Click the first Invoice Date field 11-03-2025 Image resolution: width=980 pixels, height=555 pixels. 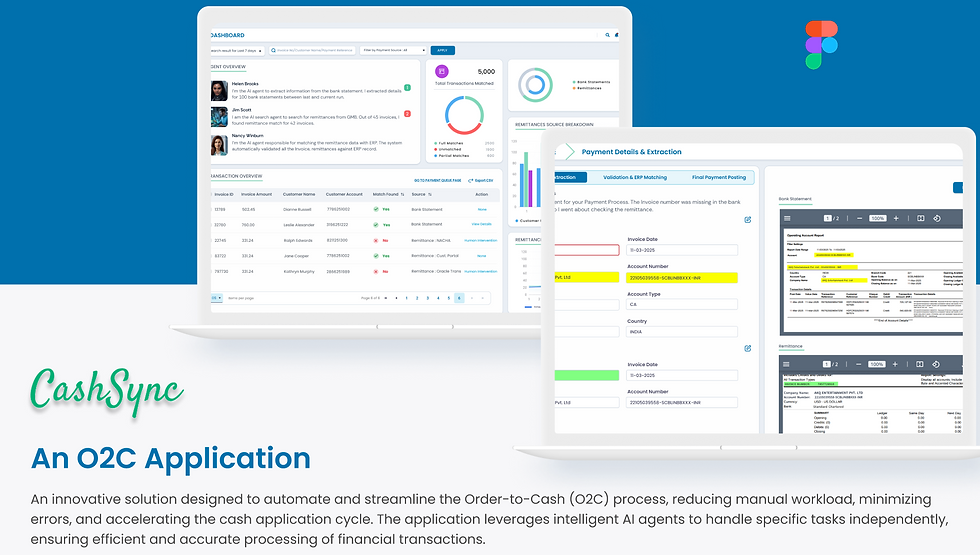pos(682,250)
